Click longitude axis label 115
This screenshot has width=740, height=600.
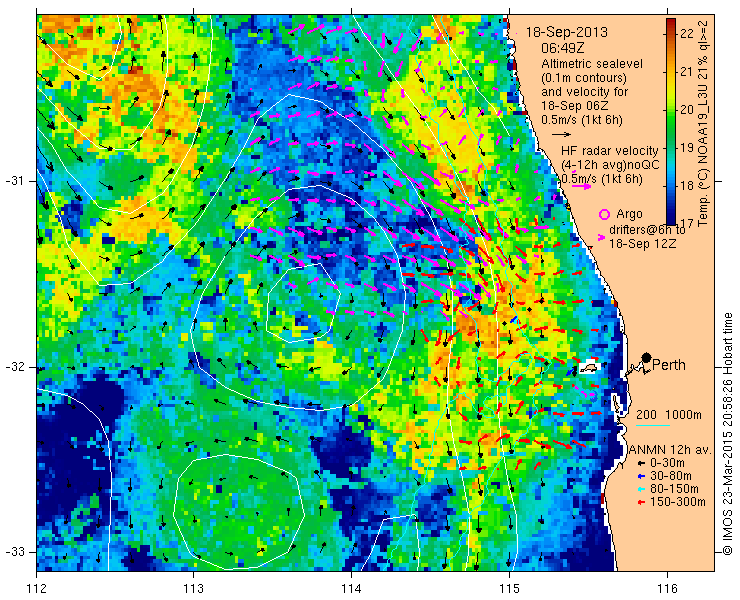click(509, 589)
